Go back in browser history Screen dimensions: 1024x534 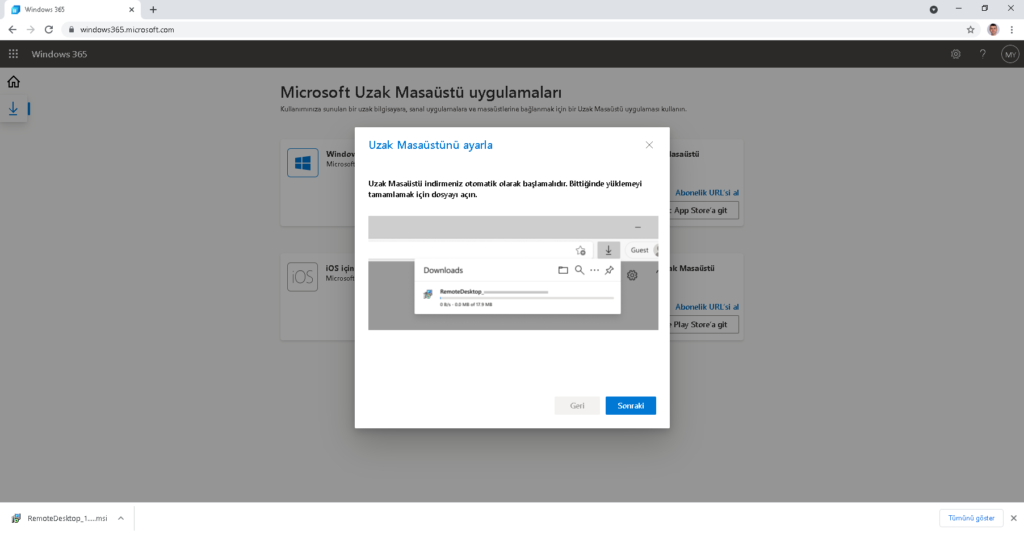(12, 29)
